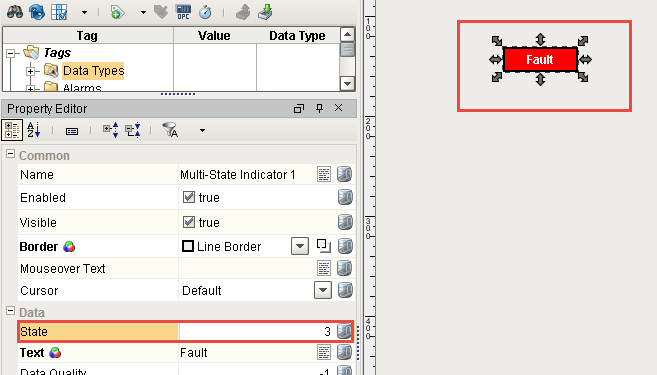Screen dimensions: 657x375
Task: Select the red Fault indicator component
Action: point(540,59)
